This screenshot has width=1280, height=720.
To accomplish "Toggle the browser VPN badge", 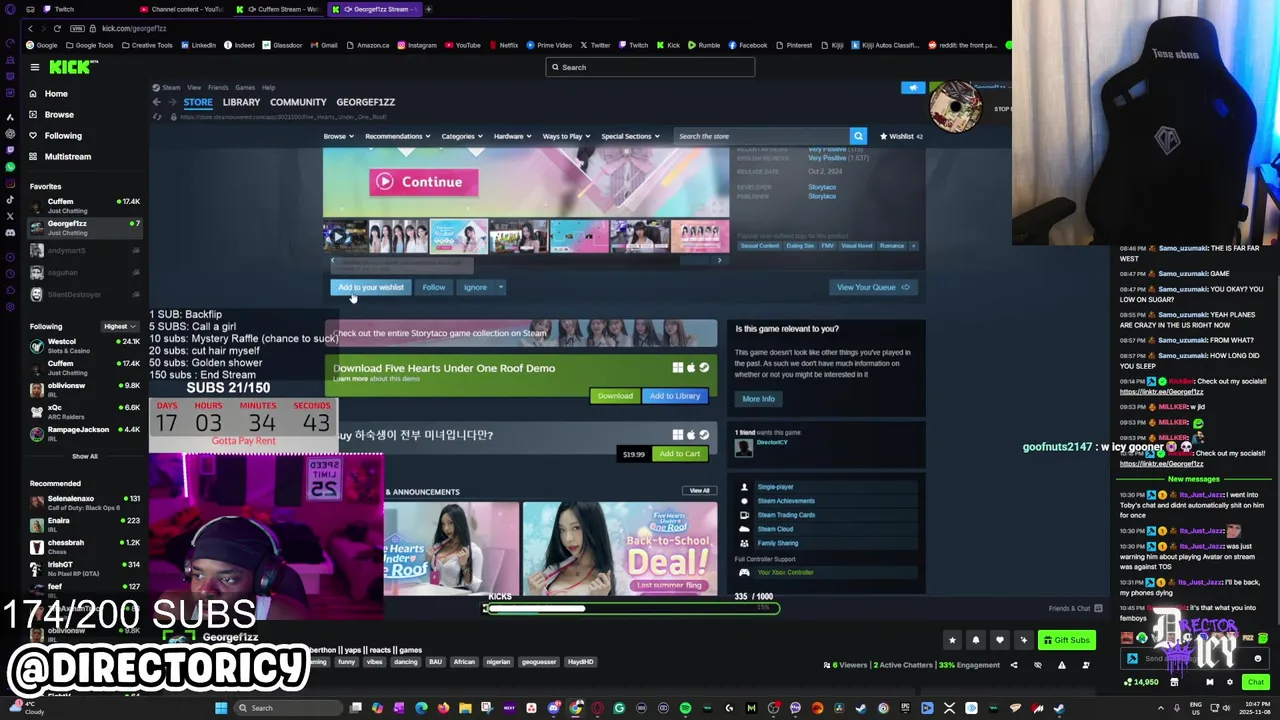I will tap(78, 28).
